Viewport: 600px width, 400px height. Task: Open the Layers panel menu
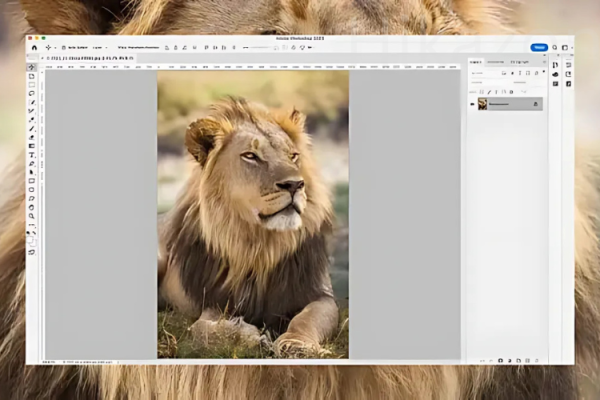pyautogui.click(x=544, y=62)
